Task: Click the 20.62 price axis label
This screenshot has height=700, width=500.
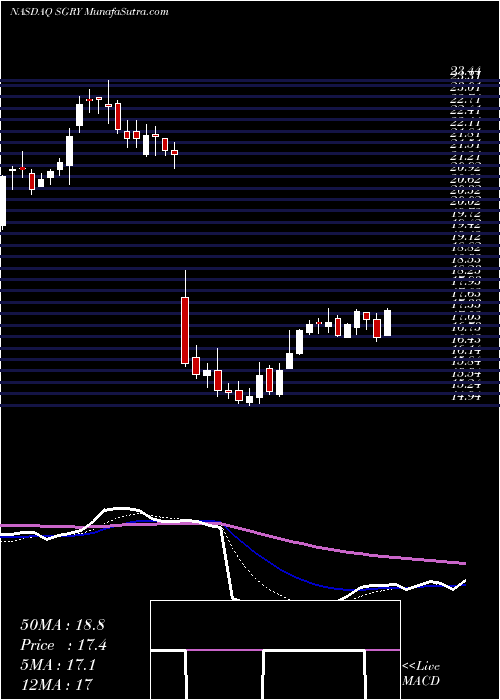Action: (465, 179)
